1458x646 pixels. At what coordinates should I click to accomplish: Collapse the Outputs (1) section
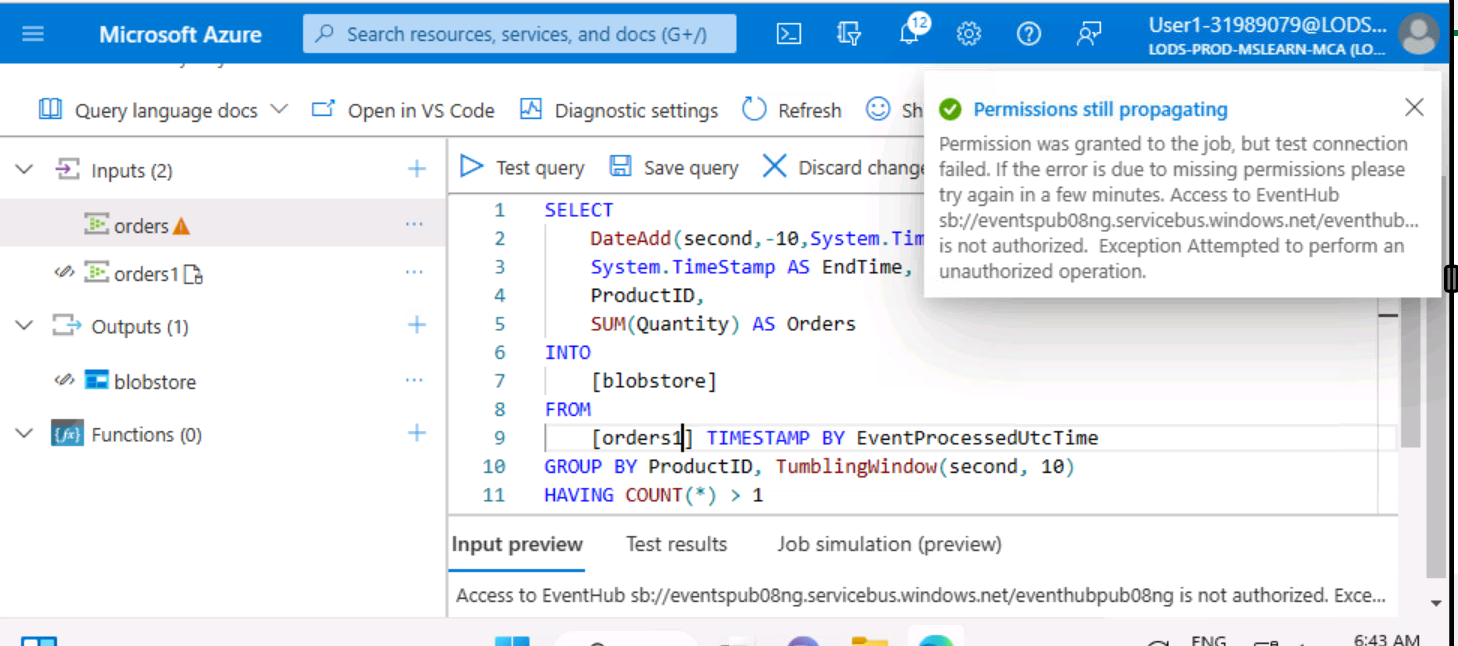pyautogui.click(x=24, y=326)
